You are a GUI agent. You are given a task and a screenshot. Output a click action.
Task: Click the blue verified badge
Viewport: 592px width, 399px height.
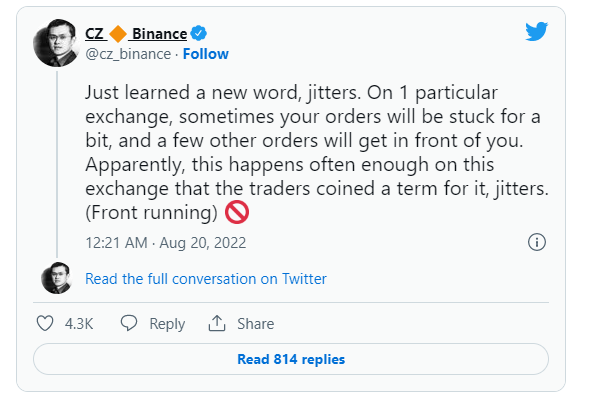point(198,33)
